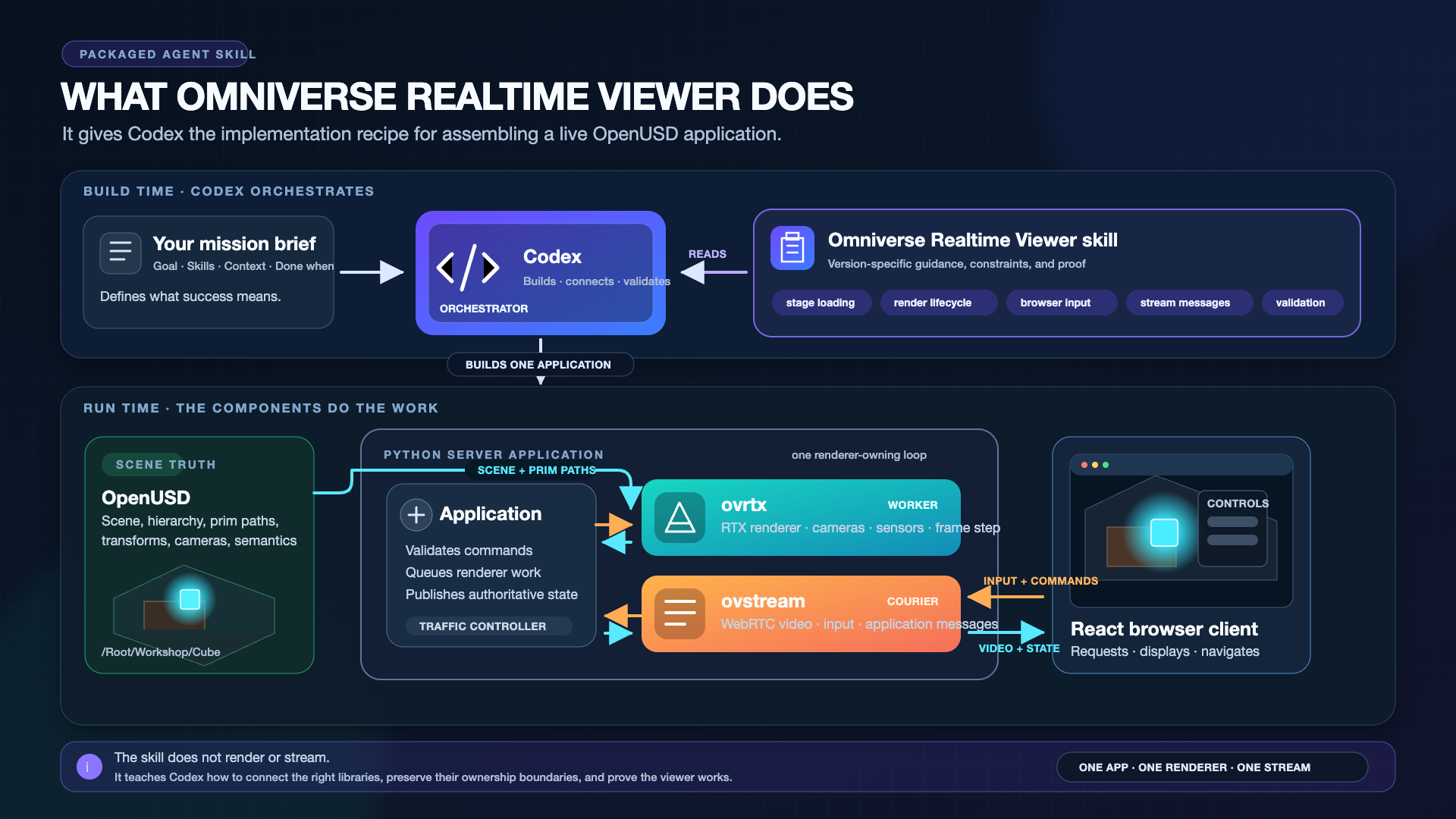This screenshot has height=819, width=1456.
Task: Click the ORCHESTRATOR label in Codex card
Action: (x=484, y=309)
